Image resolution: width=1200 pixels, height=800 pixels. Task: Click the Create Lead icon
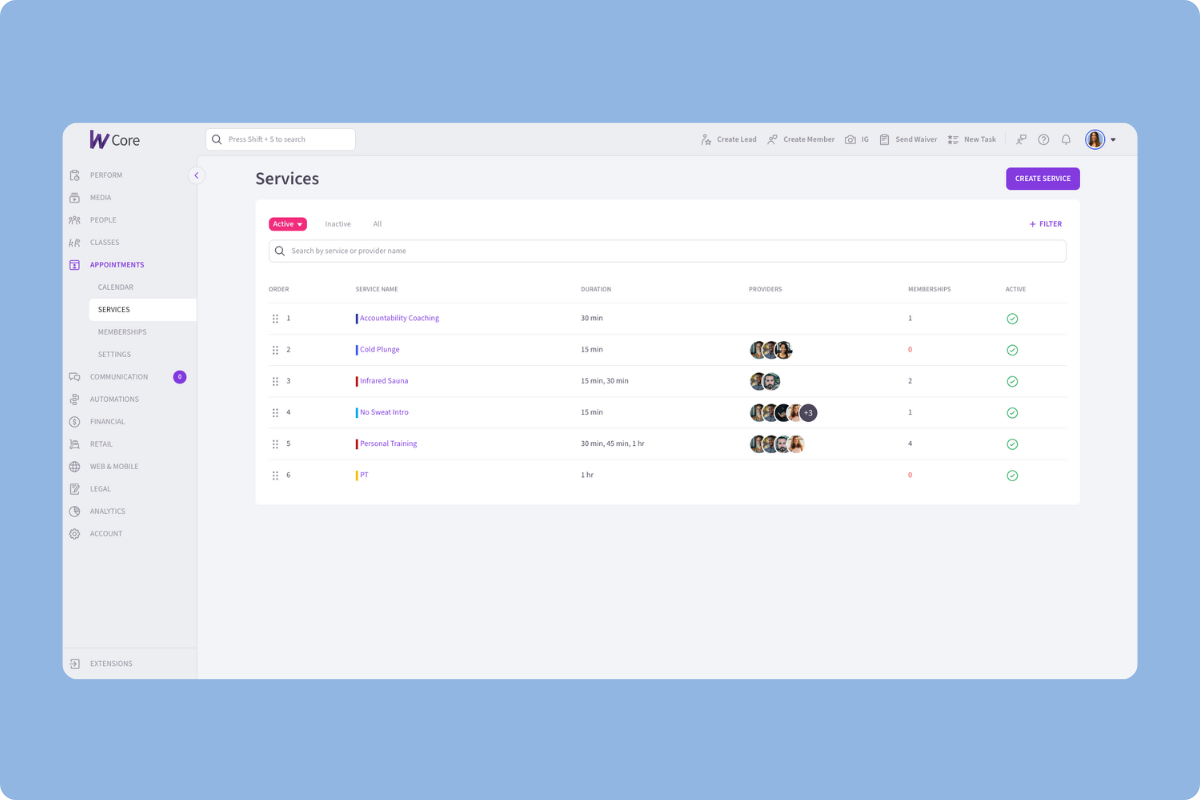point(706,140)
